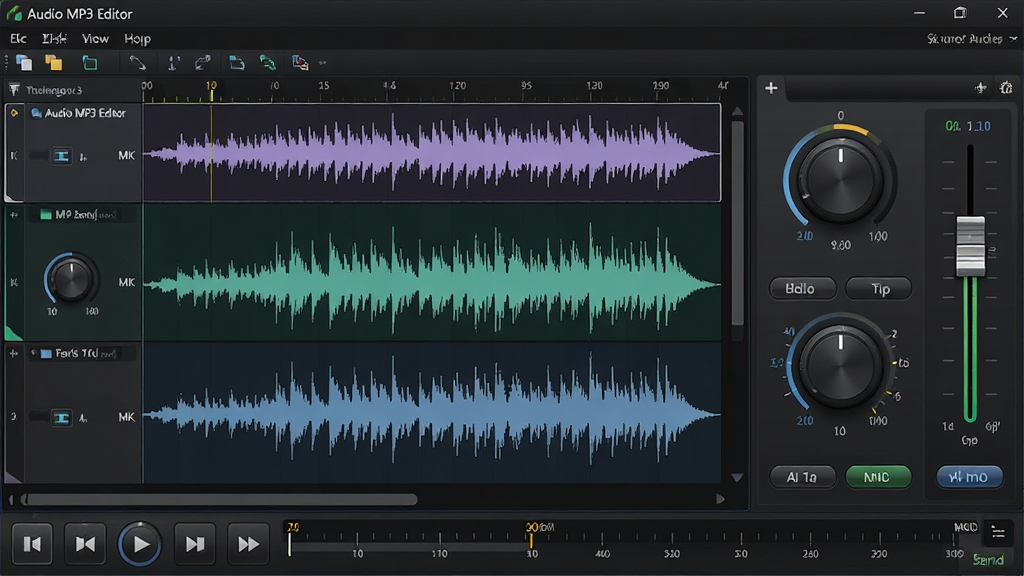1024x576 pixels.
Task: Click the teal folder icon in the toolbar
Action: (x=89, y=63)
